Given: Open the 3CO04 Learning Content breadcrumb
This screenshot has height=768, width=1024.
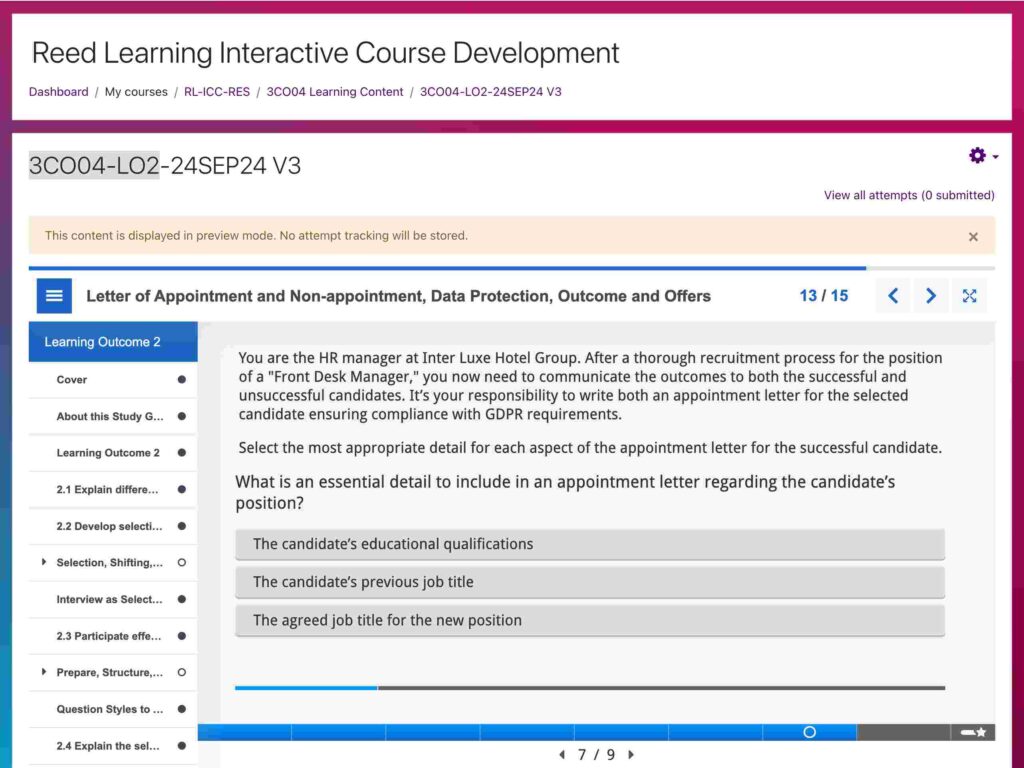Looking at the screenshot, I should [334, 92].
